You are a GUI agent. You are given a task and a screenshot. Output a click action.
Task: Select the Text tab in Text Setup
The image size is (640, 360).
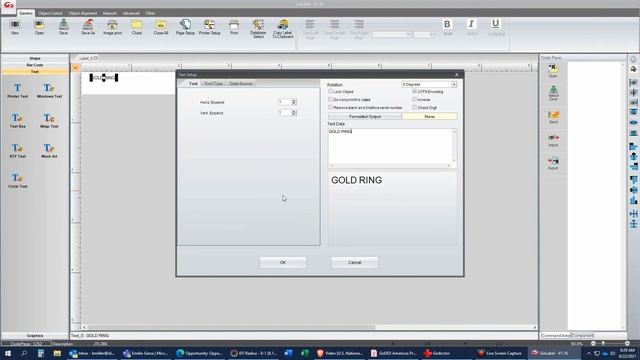coord(193,83)
